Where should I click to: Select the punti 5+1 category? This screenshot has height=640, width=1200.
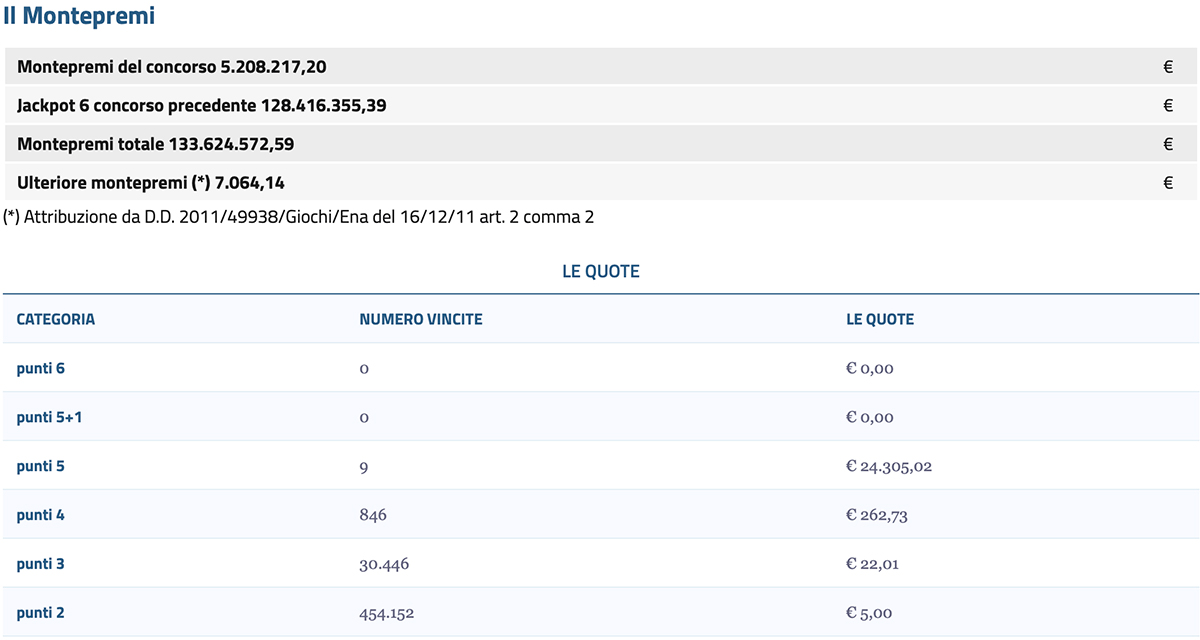pyautogui.click(x=49, y=417)
